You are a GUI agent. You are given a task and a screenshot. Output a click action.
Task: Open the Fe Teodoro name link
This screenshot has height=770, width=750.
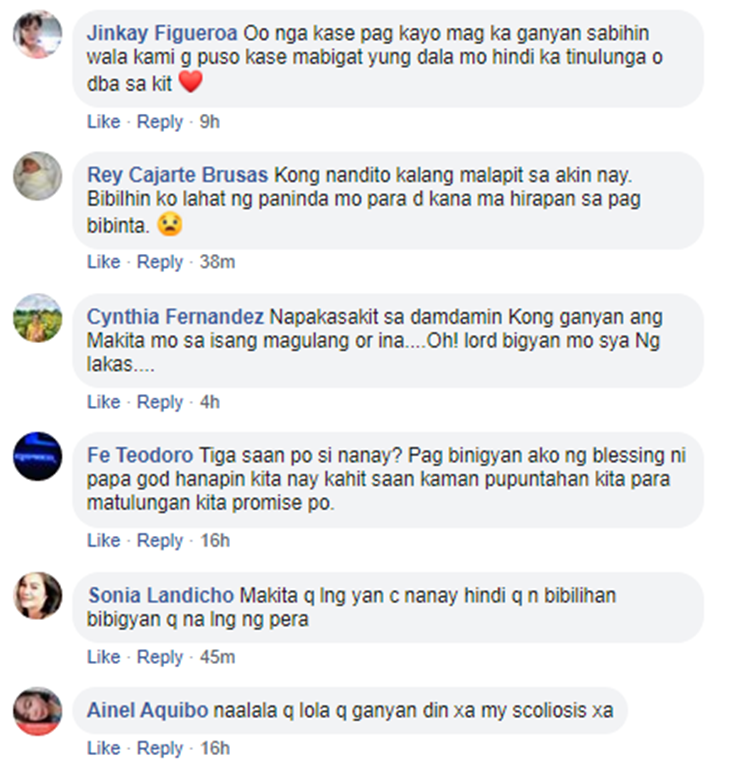pyautogui.click(x=140, y=455)
